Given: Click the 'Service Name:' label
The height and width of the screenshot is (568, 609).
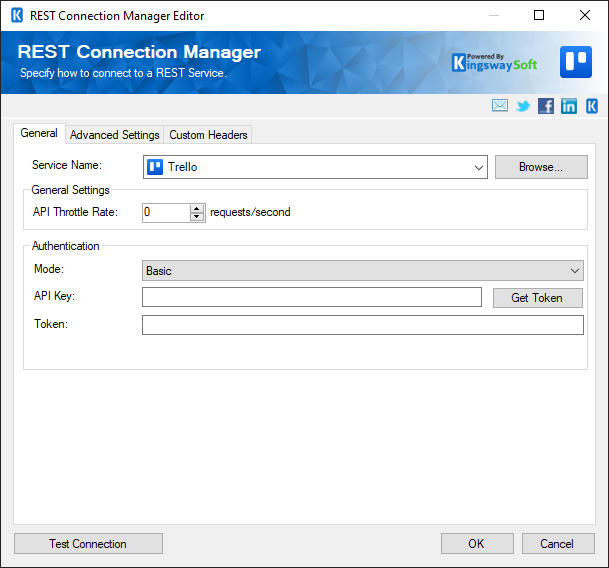Looking at the screenshot, I should (67, 165).
